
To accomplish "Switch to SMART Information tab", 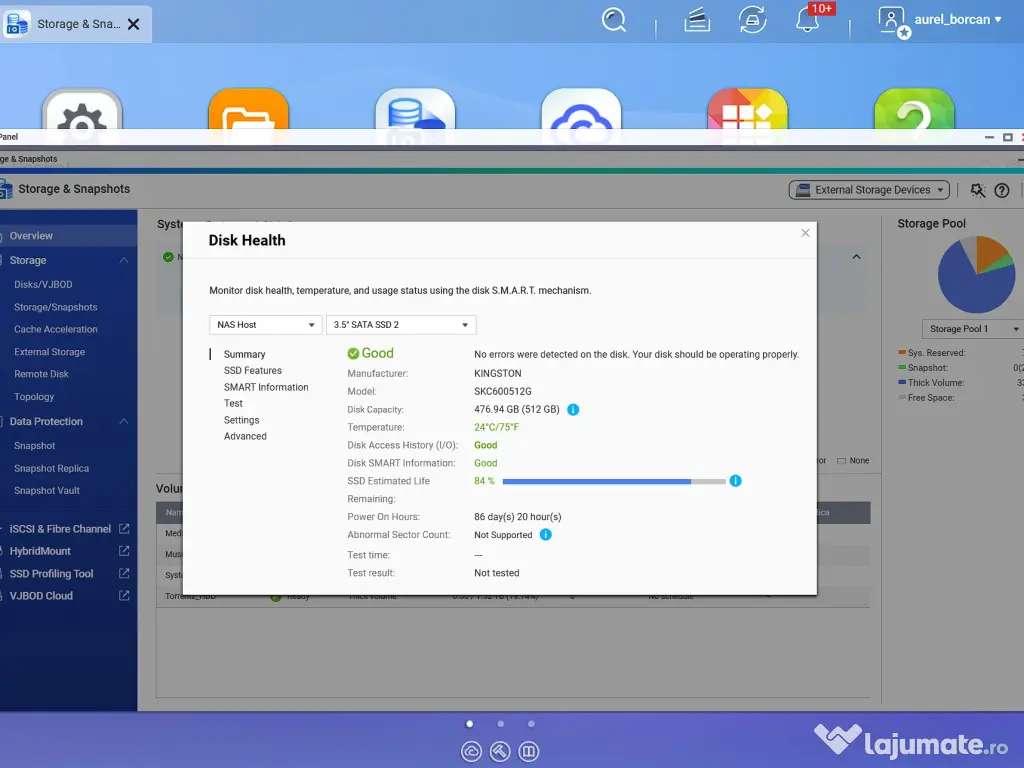I will pos(266,387).
